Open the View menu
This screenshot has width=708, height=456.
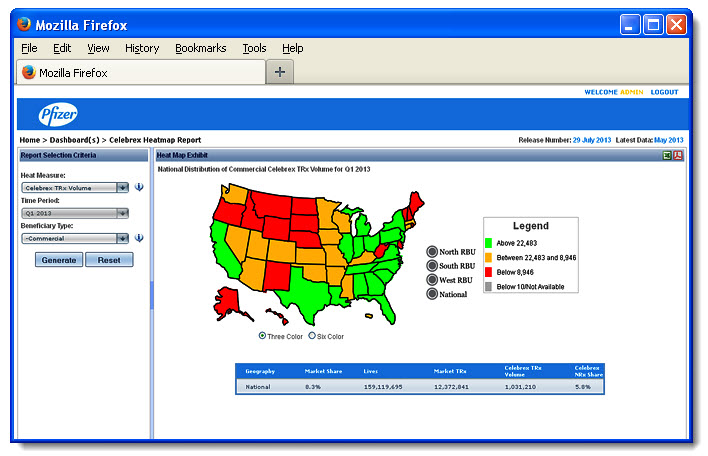[98, 48]
